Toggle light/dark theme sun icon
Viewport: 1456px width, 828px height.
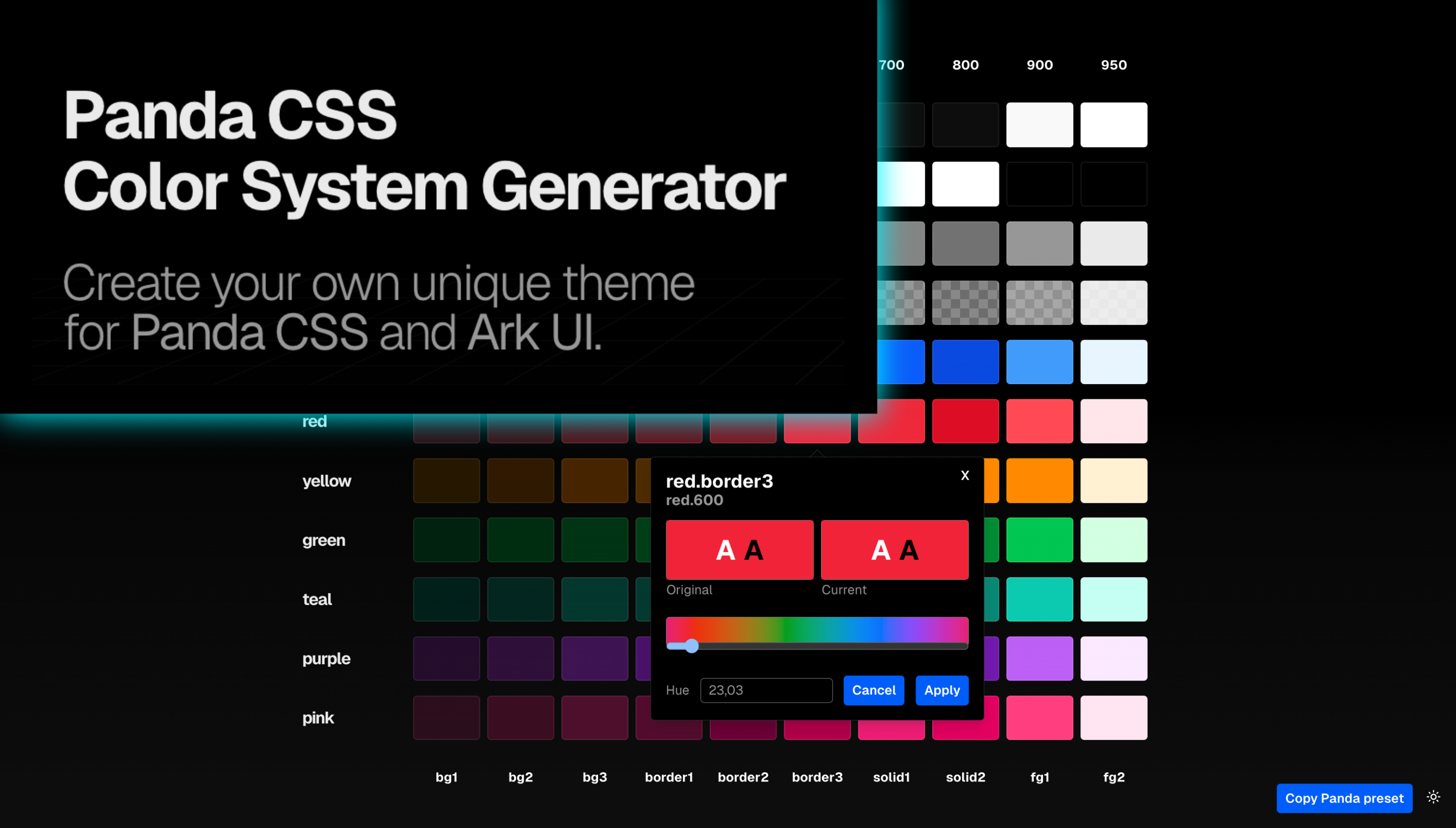(x=1433, y=797)
